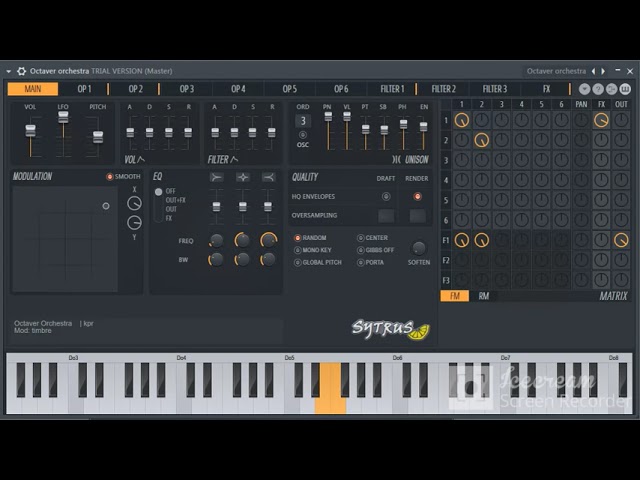Open the OP 5 tab

[290, 89]
